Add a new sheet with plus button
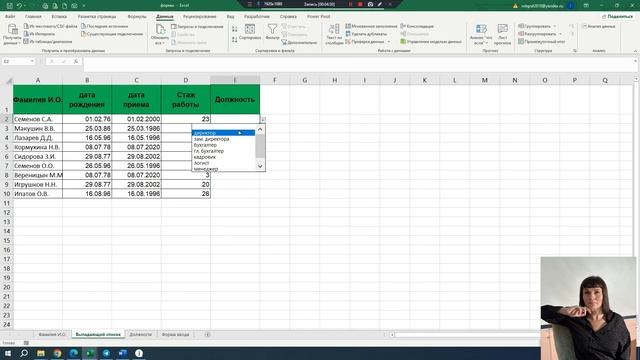This screenshot has height=360, width=640. (x=207, y=335)
